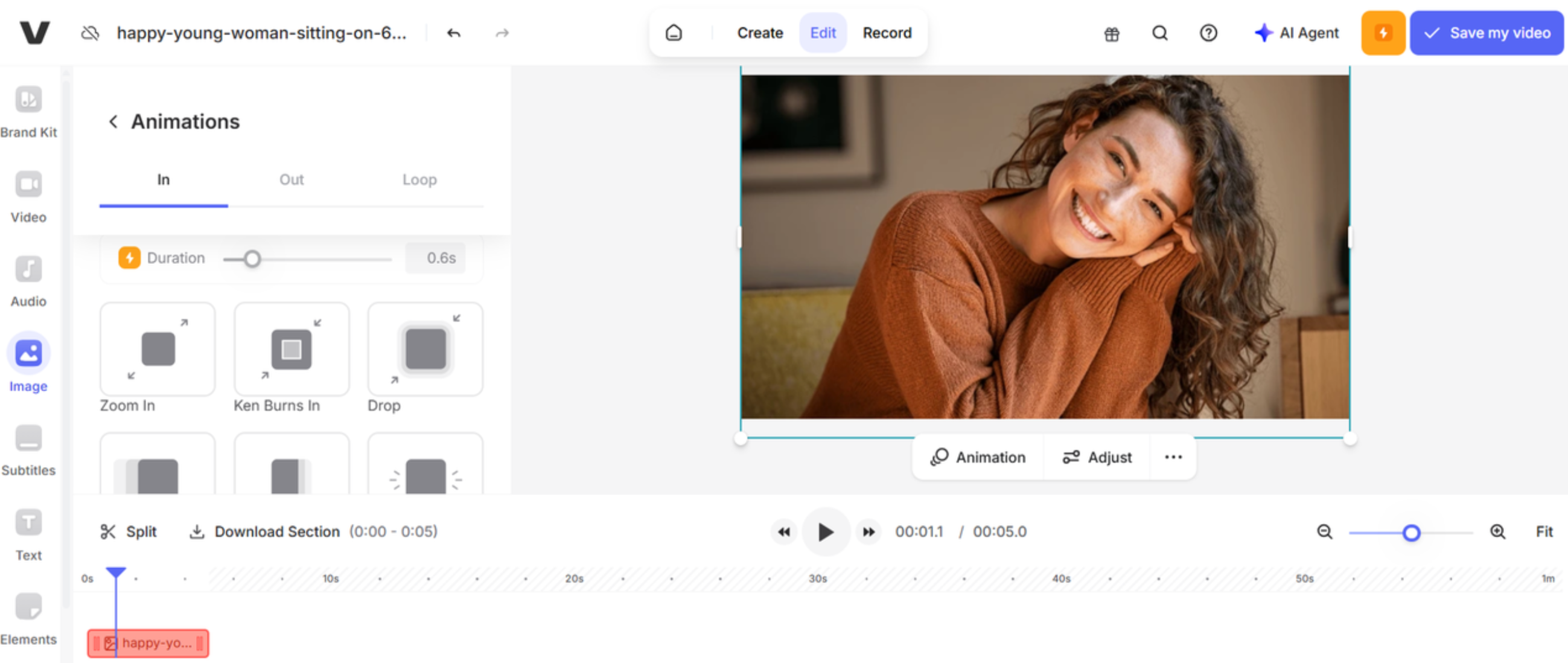Apply the Ken Burns In animation
The image size is (1568, 663).
291,349
